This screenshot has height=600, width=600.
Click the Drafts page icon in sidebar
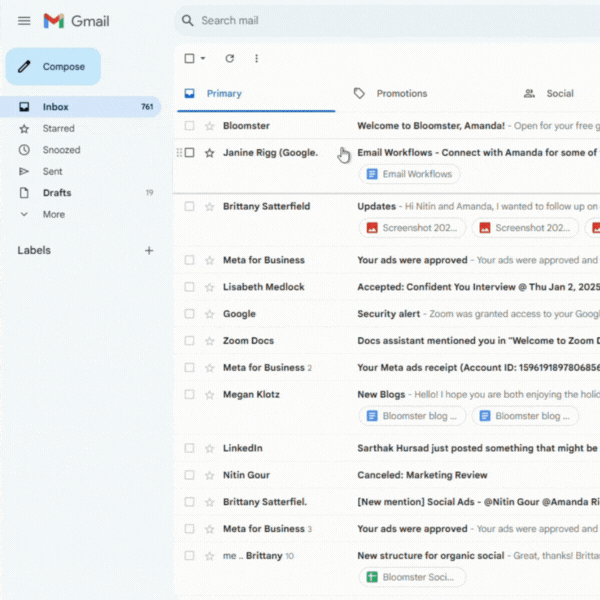coord(24,193)
